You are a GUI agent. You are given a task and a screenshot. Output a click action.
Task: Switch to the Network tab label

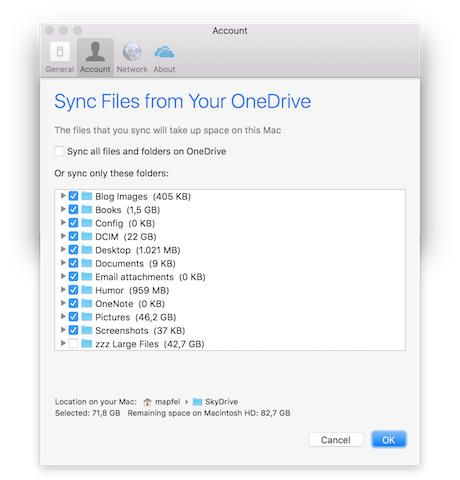pyautogui.click(x=132, y=69)
